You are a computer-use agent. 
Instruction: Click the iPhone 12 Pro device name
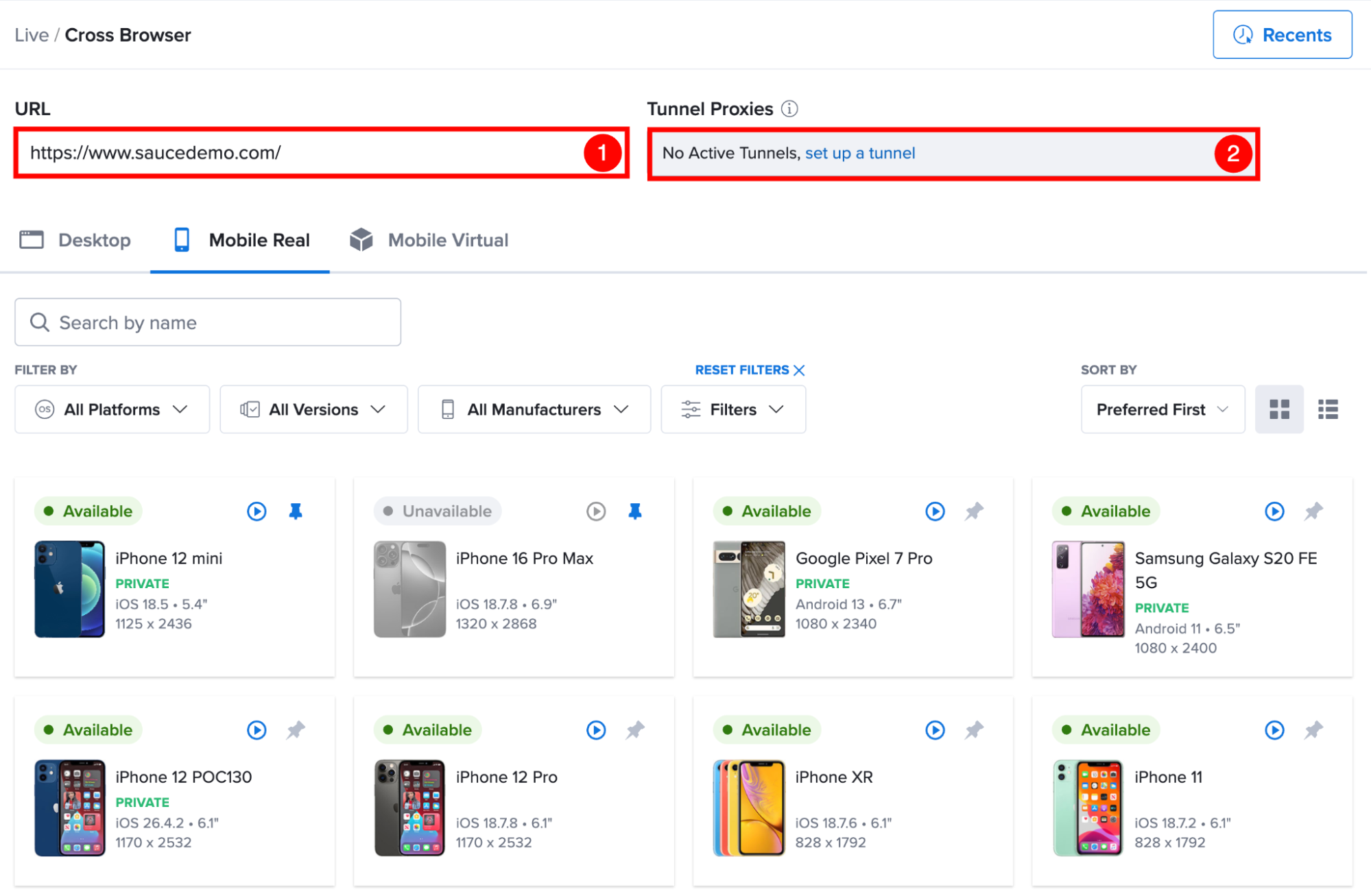click(x=507, y=777)
